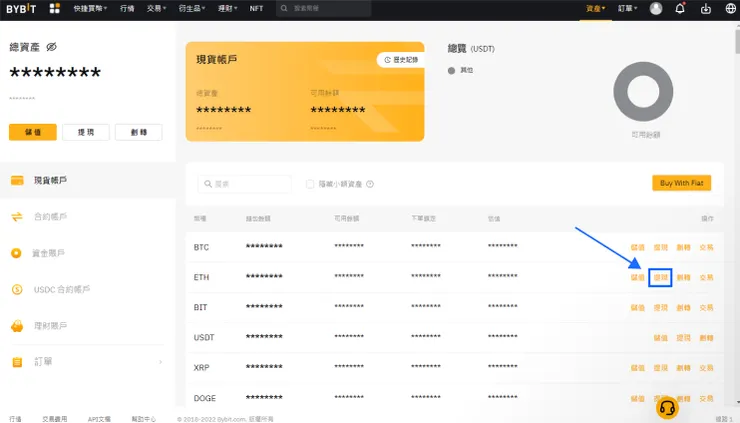Select the 理財賬戶 piggy bank icon
Screen dimensions: 740x423
click(x=17, y=326)
